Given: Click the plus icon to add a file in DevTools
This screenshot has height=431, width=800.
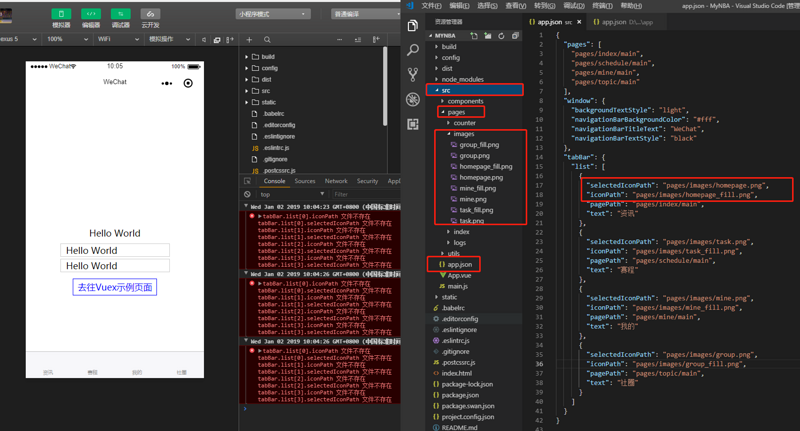Looking at the screenshot, I should click(x=249, y=39).
